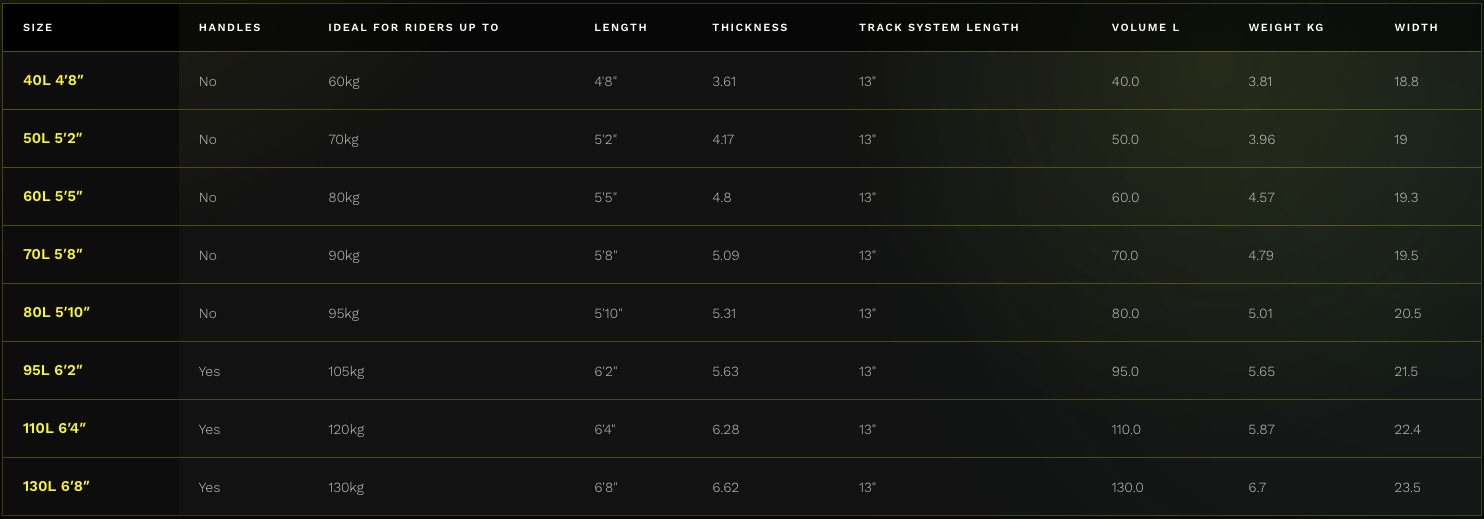Viewport: 1484px width, 519px height.
Task: Select the 40L 4'8" size row label
Action: click(x=53, y=81)
